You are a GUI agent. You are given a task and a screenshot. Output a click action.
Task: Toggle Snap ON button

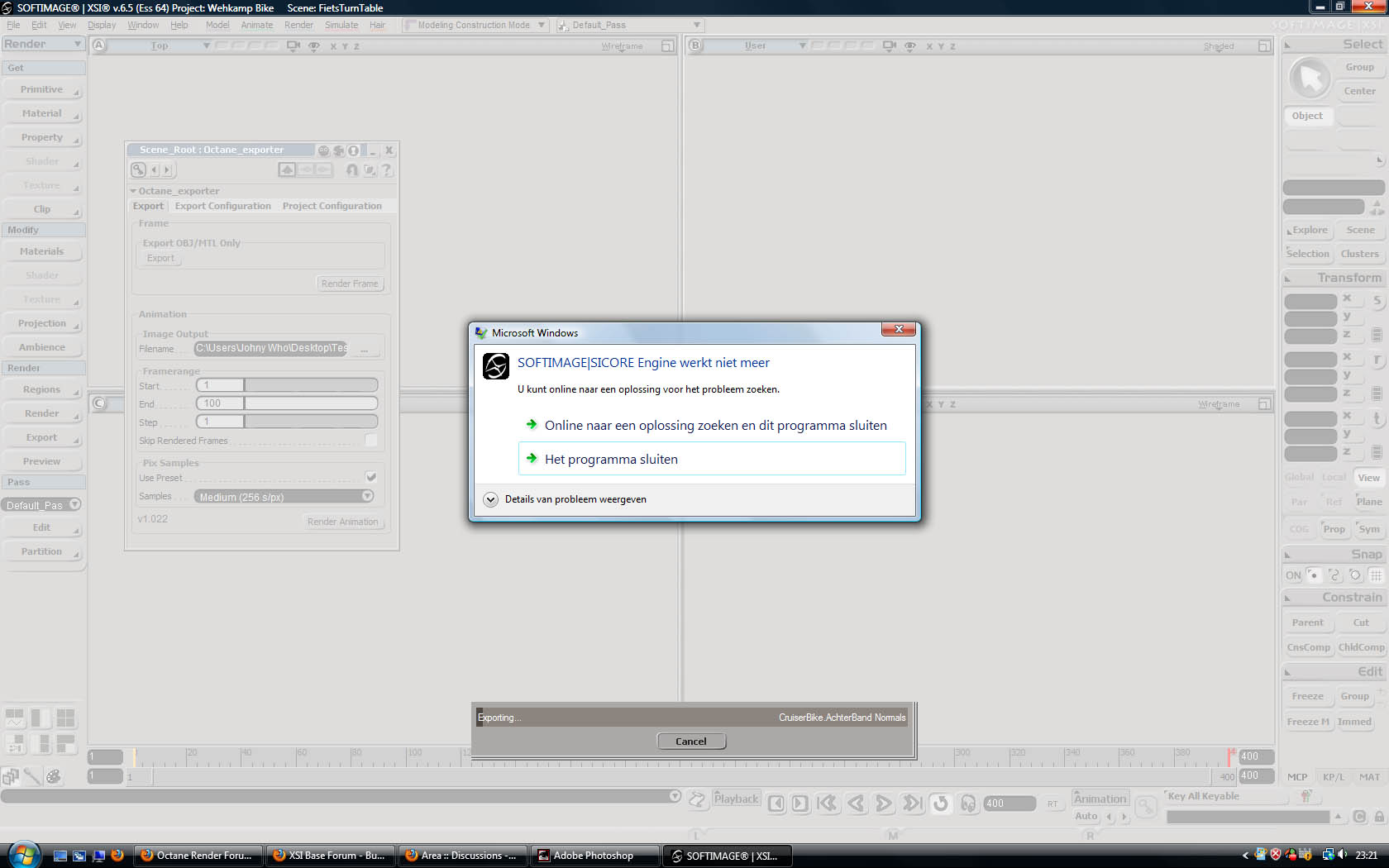click(1293, 575)
